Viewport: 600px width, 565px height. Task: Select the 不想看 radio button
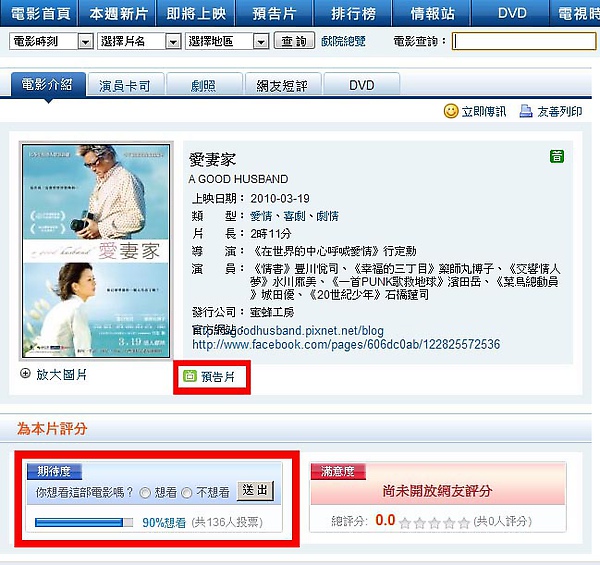tap(186, 493)
